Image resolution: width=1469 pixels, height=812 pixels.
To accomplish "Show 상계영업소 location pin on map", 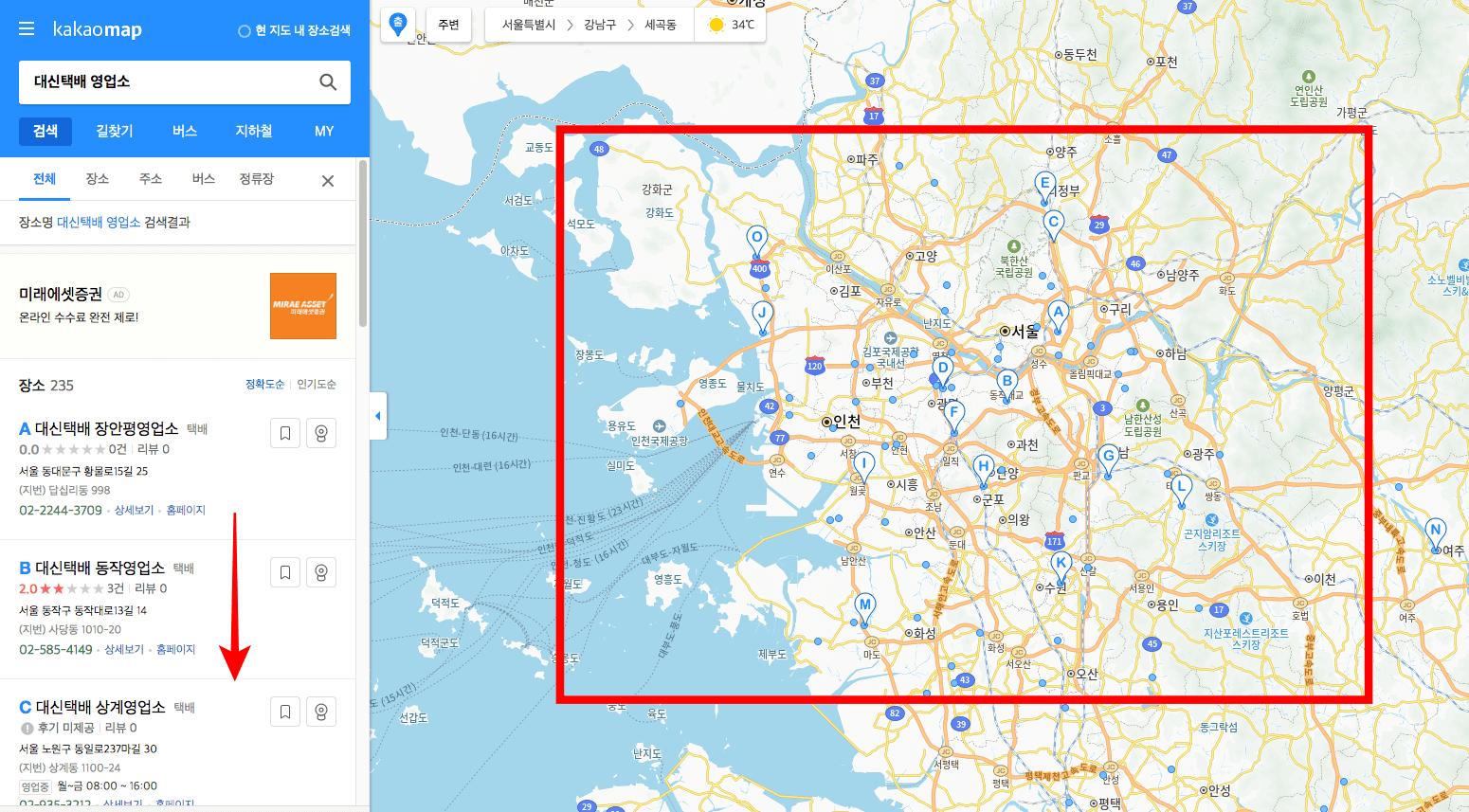I will coord(321,712).
